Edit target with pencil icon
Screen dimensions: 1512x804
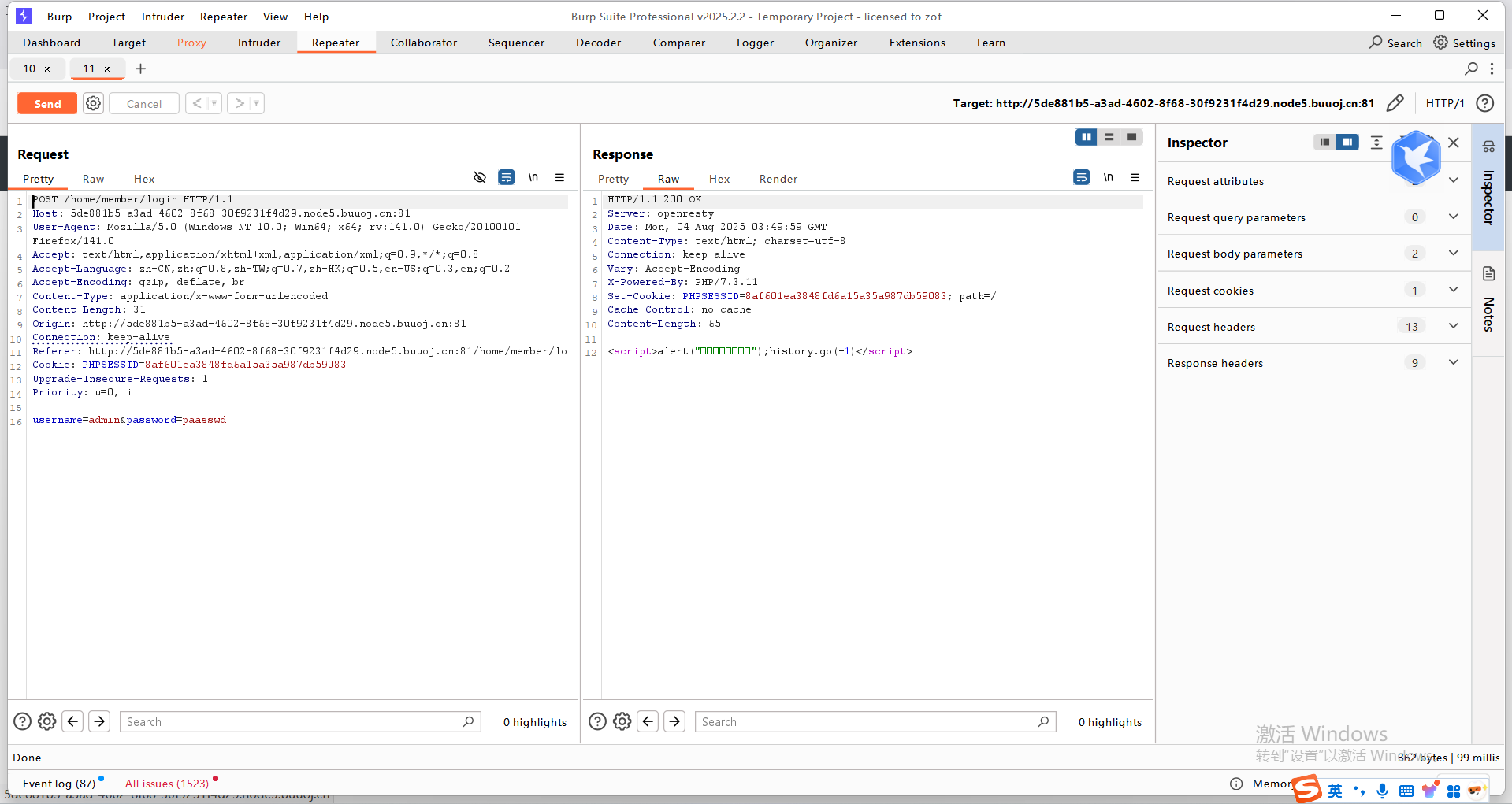(x=1395, y=103)
